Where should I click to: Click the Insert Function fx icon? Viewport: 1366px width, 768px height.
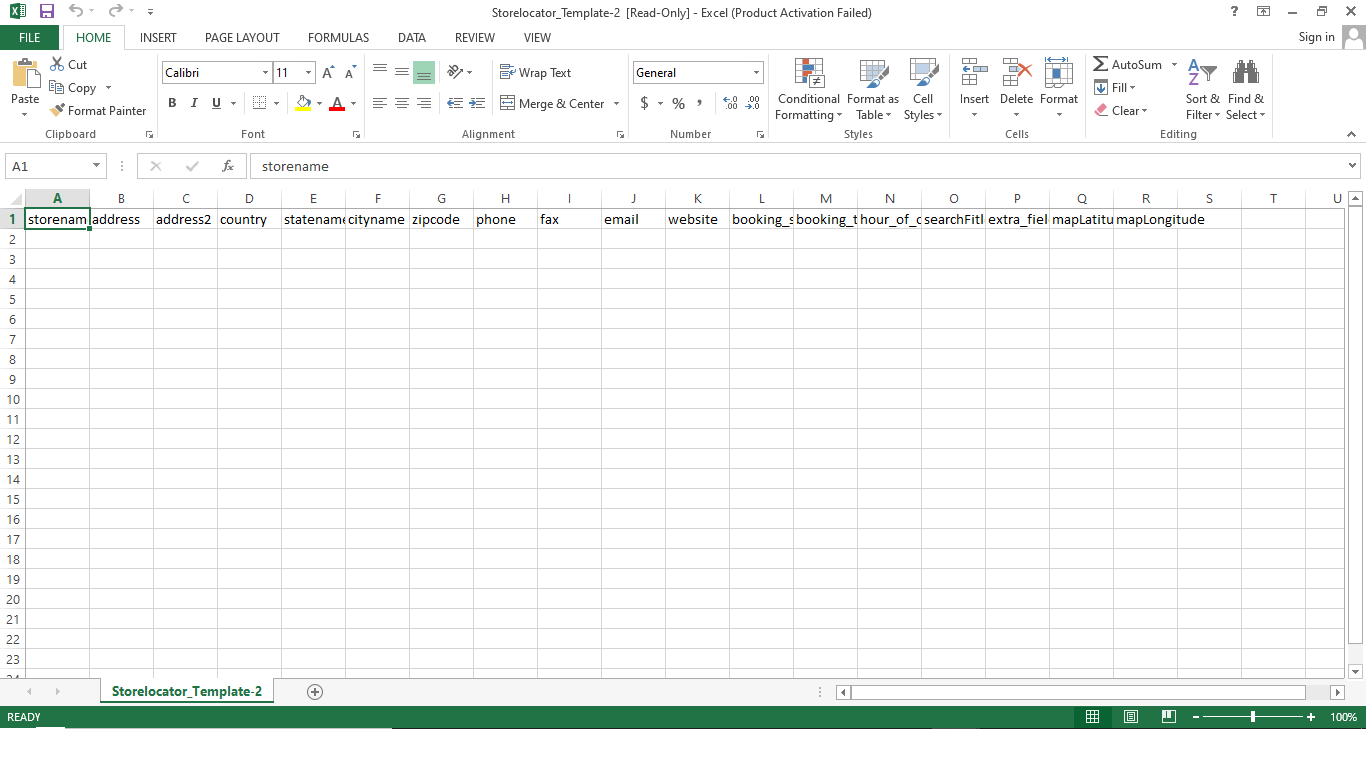point(228,166)
